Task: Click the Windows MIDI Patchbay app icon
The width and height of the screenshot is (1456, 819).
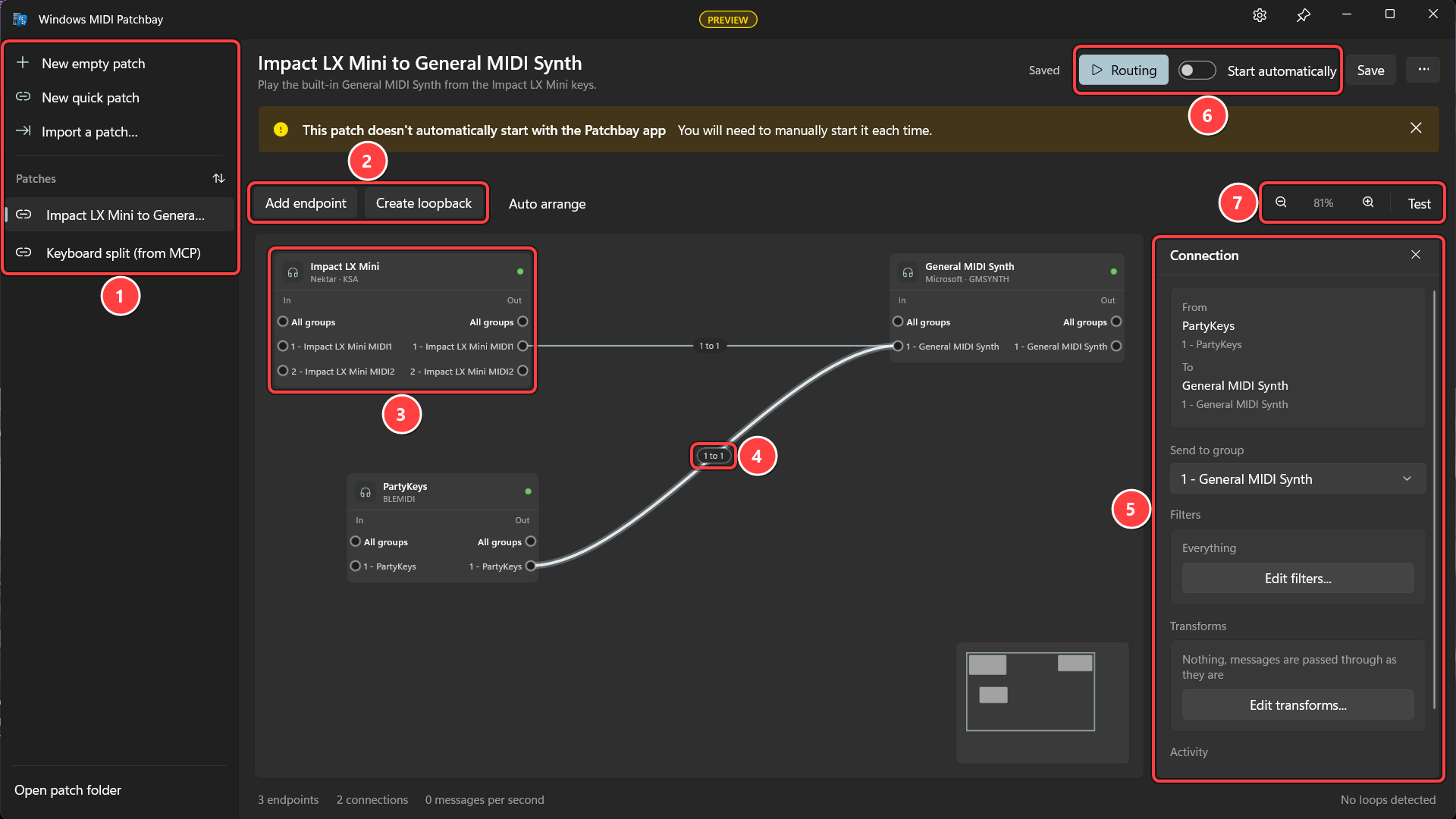Action: [20, 19]
